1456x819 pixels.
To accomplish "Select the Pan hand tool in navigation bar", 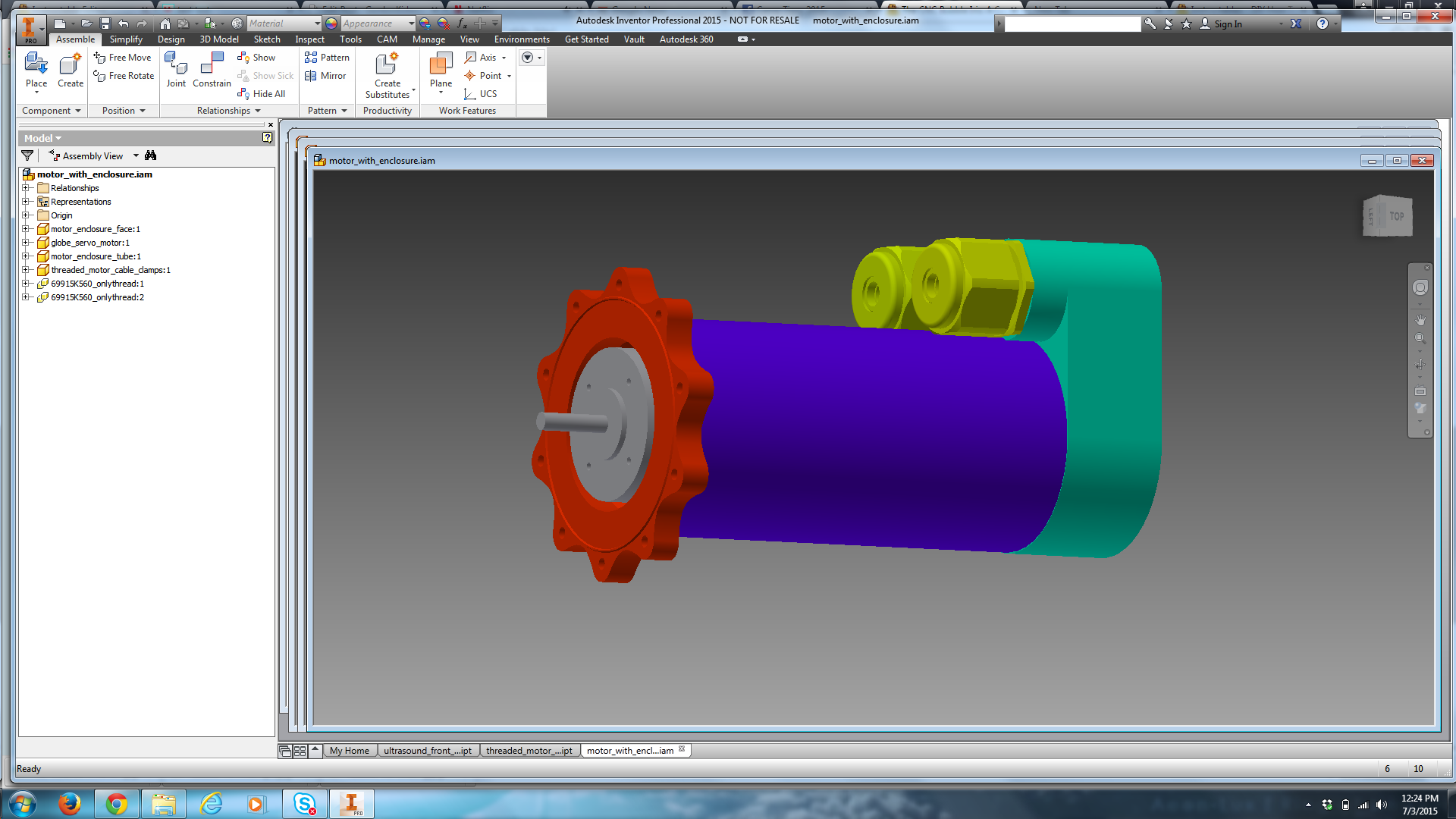I will [x=1420, y=320].
